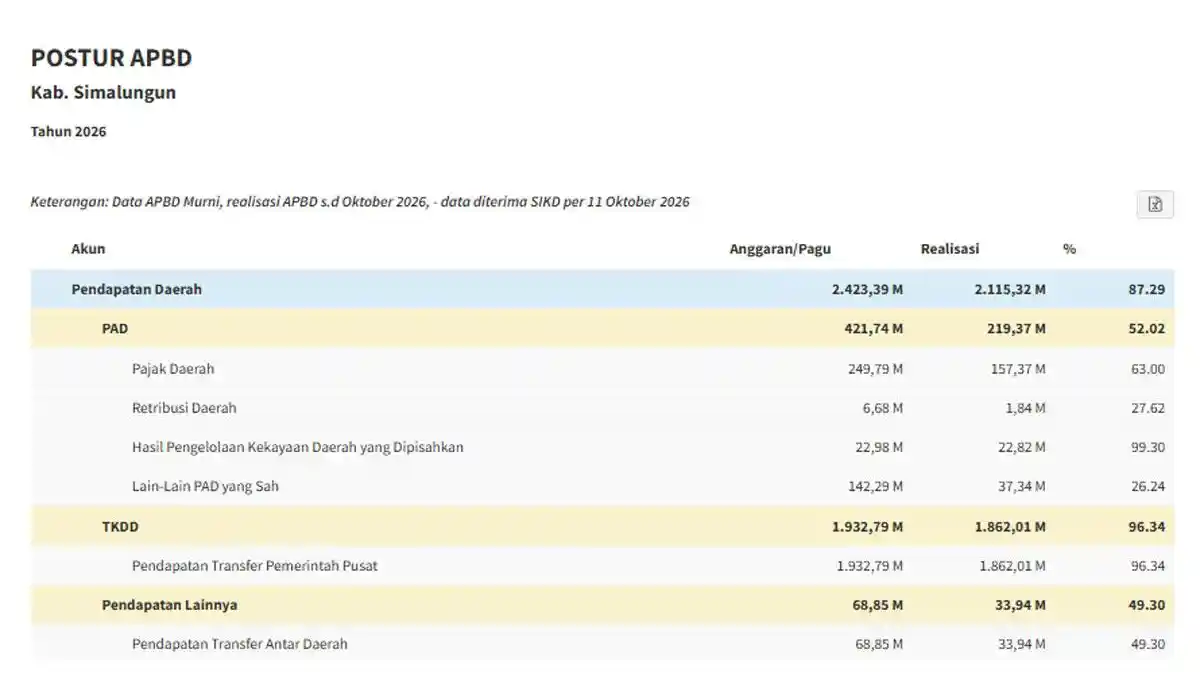1200x675 pixels.
Task: Click the TKDD row budget 1.932,79 M
Action: [x=868, y=527]
